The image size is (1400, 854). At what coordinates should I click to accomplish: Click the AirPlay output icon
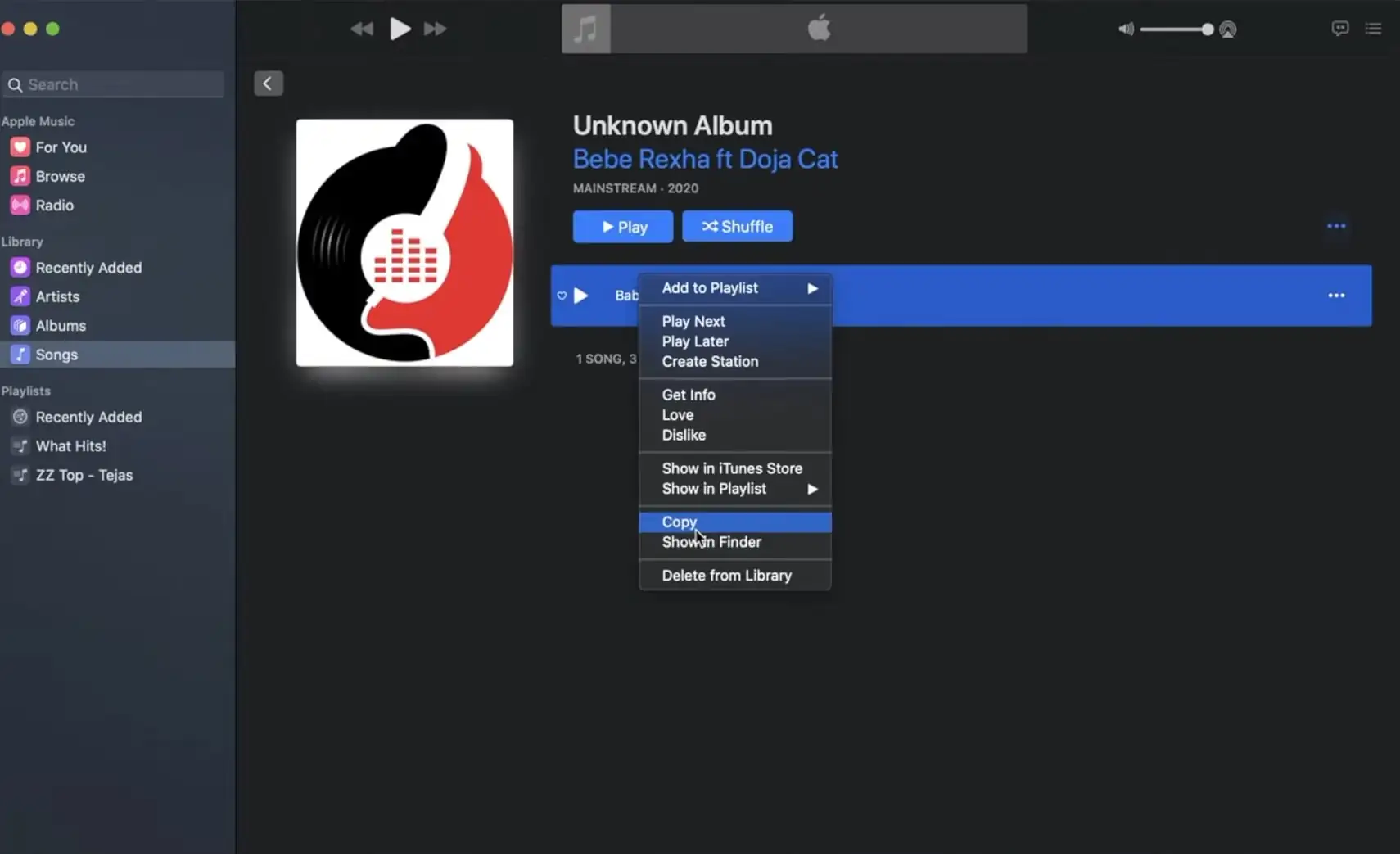pyautogui.click(x=1227, y=29)
